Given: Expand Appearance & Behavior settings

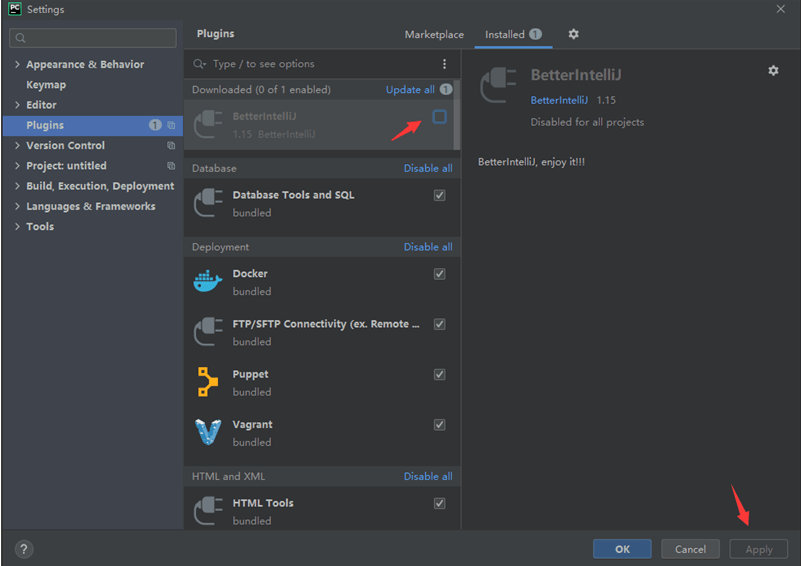Looking at the screenshot, I should pos(17,65).
